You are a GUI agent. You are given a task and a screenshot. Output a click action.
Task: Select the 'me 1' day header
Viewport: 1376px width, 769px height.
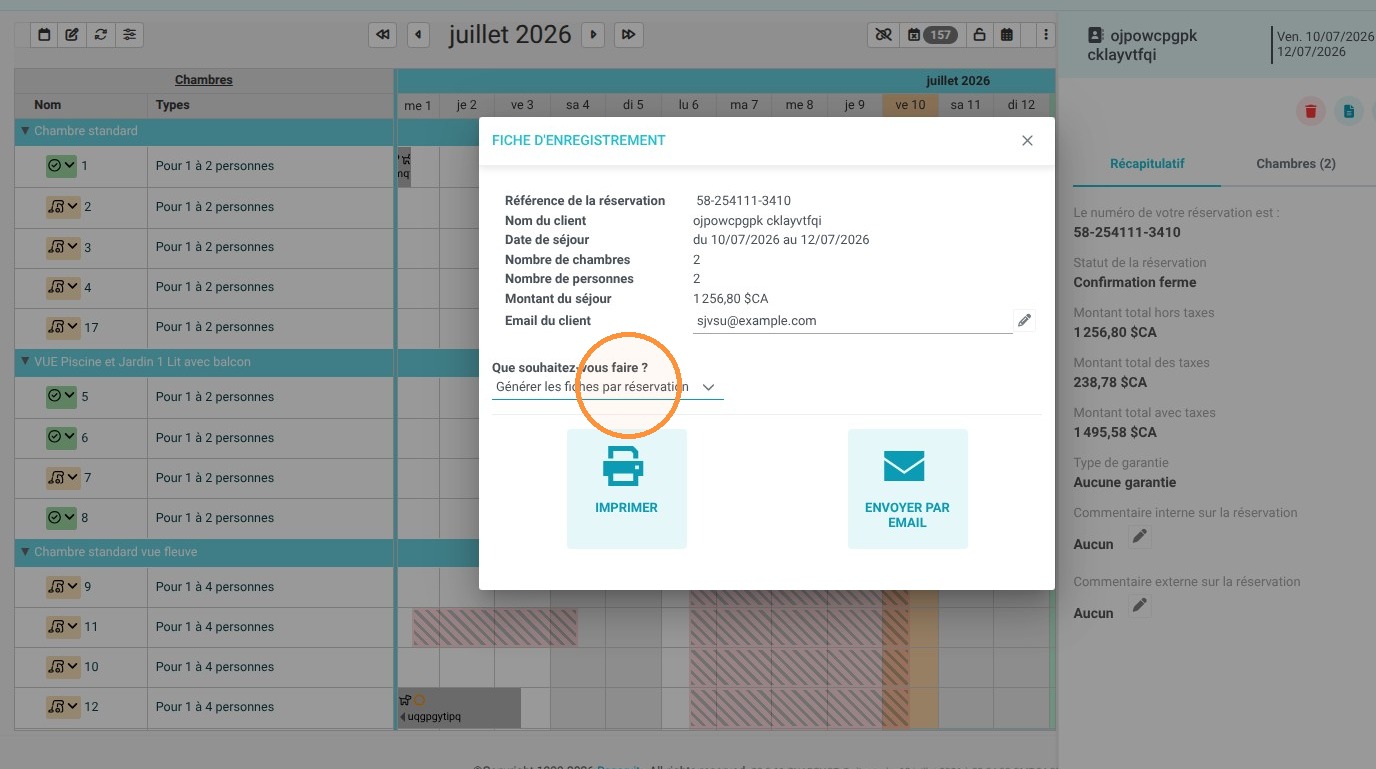pyautogui.click(x=418, y=105)
